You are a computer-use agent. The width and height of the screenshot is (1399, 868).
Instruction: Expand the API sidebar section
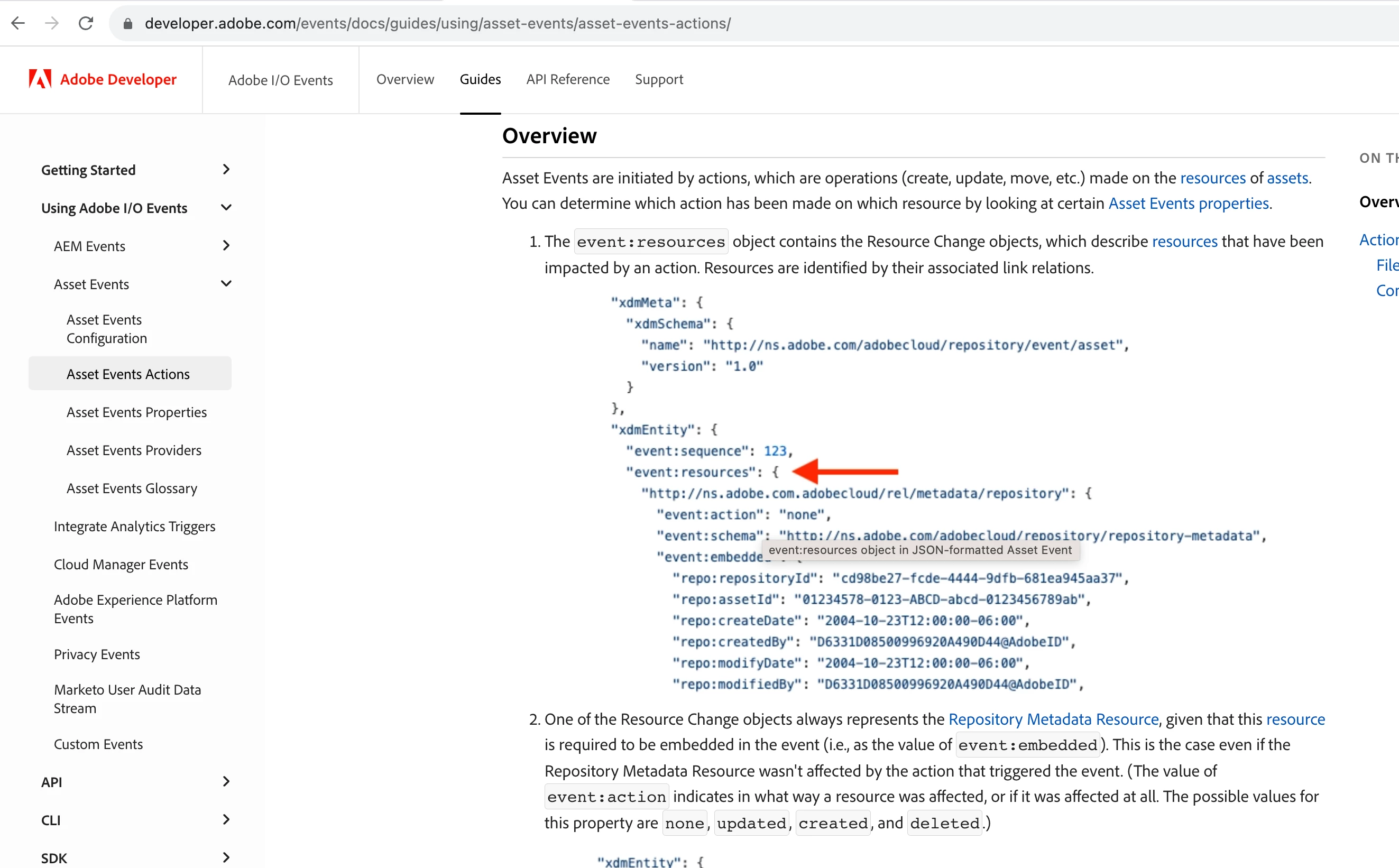[x=226, y=781]
